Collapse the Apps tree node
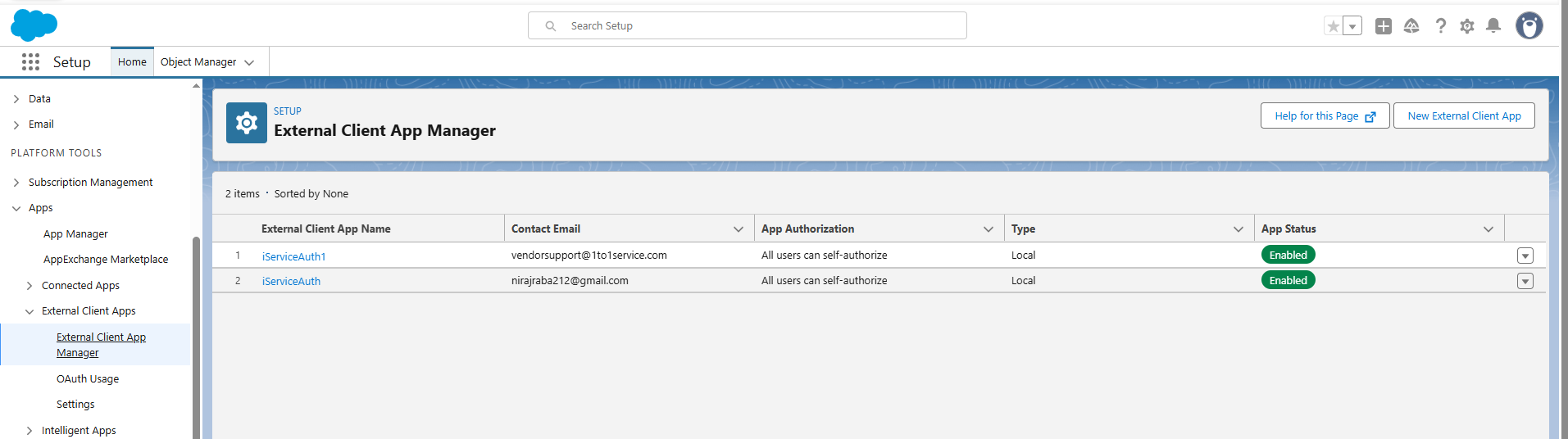The image size is (1568, 439). click(x=16, y=208)
